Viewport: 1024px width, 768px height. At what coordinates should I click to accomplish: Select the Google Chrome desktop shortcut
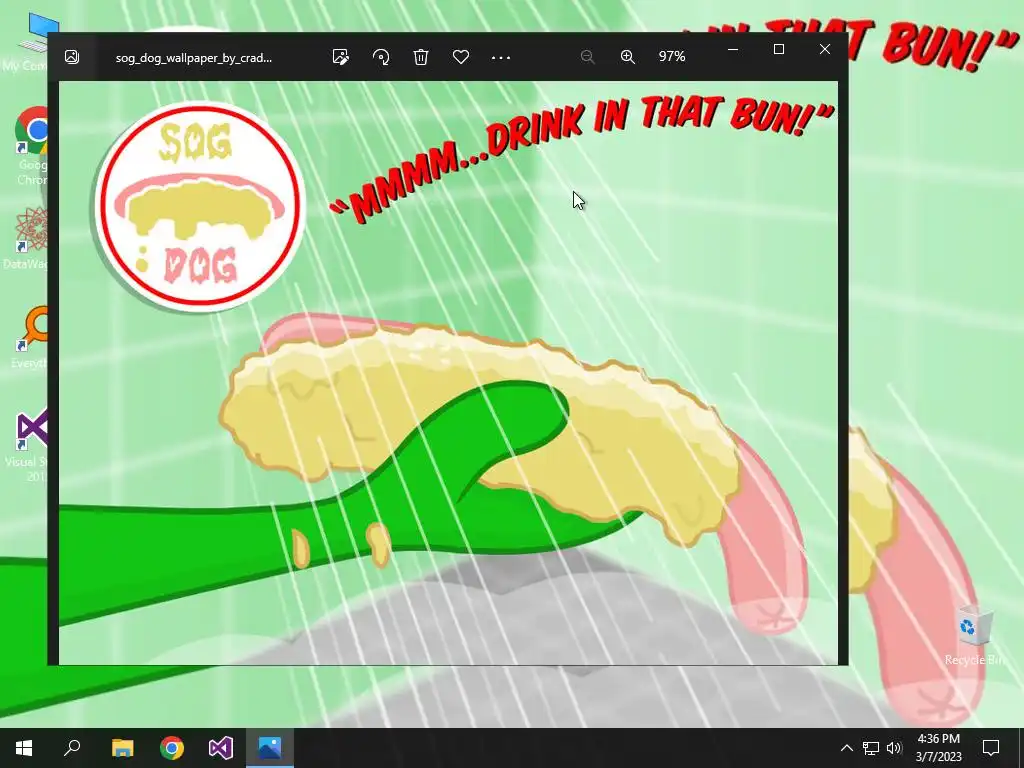[x=31, y=147]
